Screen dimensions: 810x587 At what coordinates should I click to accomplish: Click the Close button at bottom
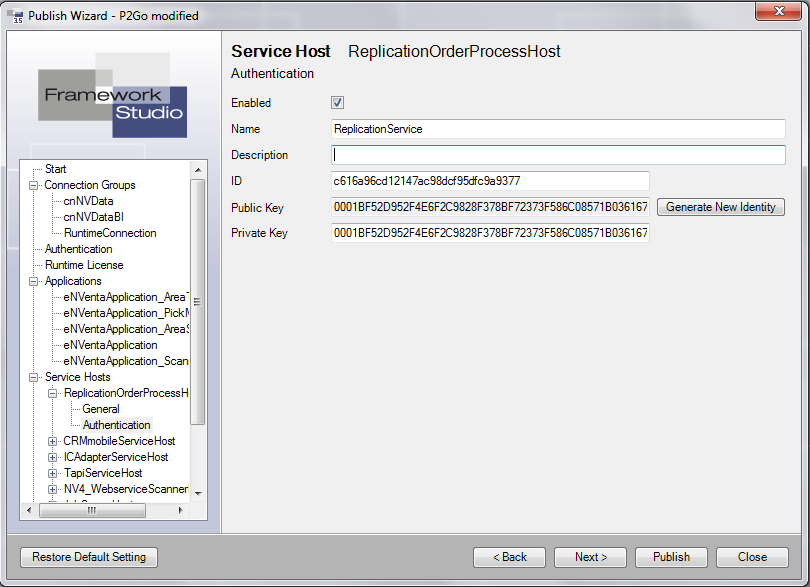coord(752,557)
